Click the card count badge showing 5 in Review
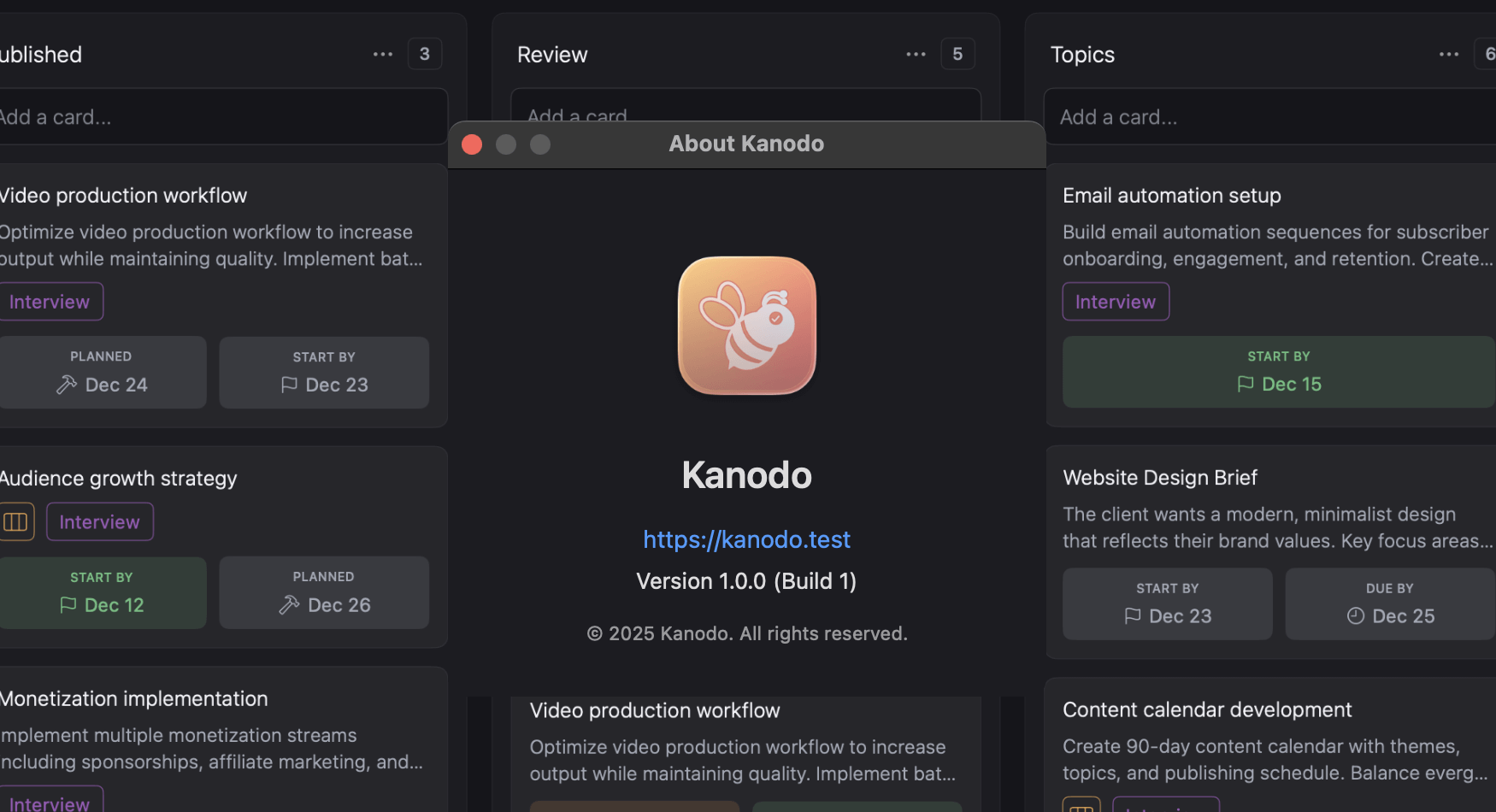This screenshot has height=812, width=1496. [957, 53]
